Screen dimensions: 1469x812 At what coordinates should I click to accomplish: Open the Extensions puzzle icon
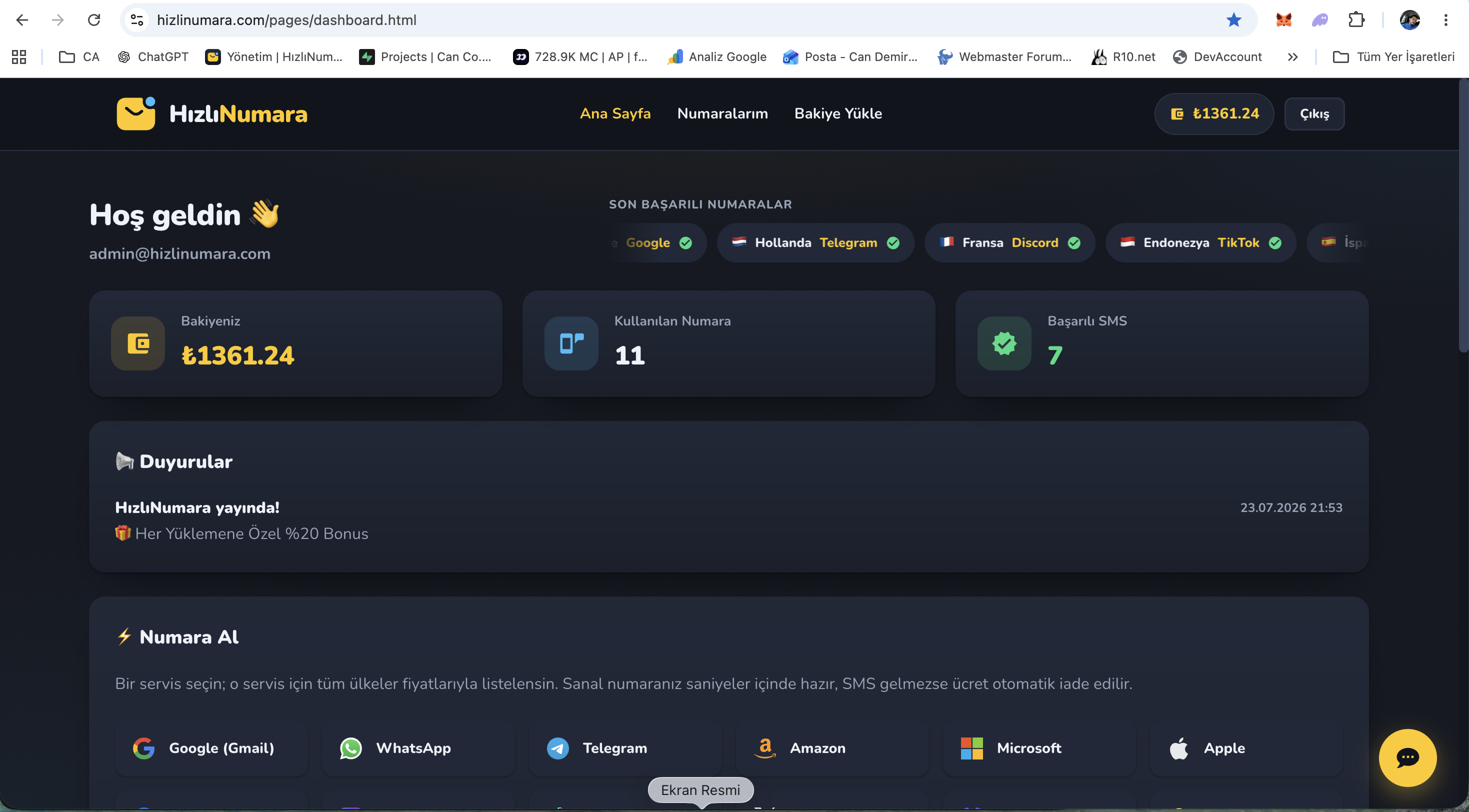pyautogui.click(x=1356, y=20)
